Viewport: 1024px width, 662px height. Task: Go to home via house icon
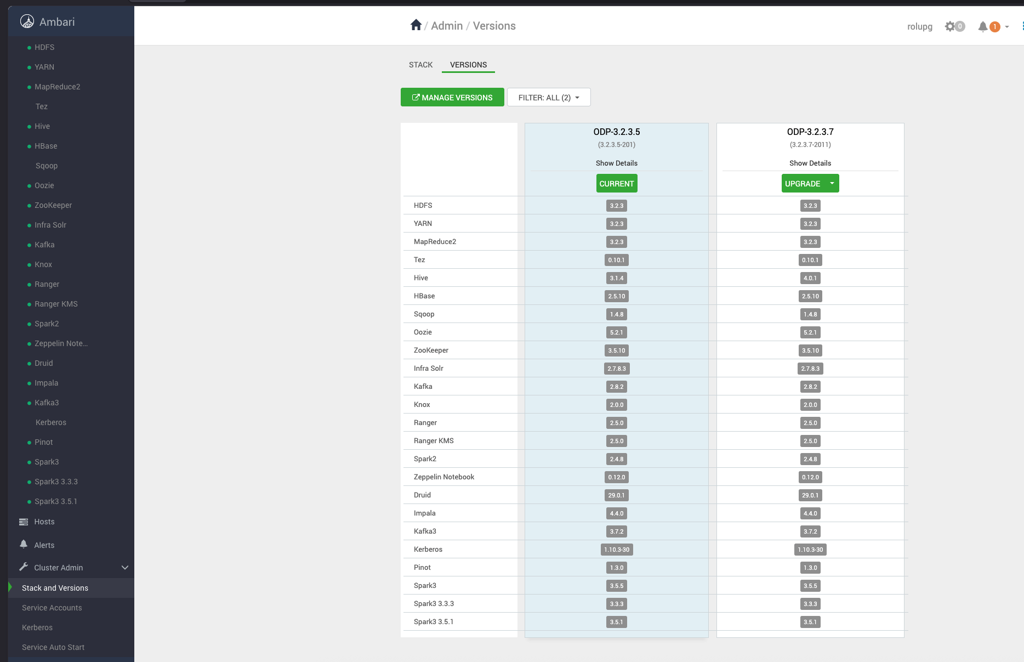[x=416, y=25]
